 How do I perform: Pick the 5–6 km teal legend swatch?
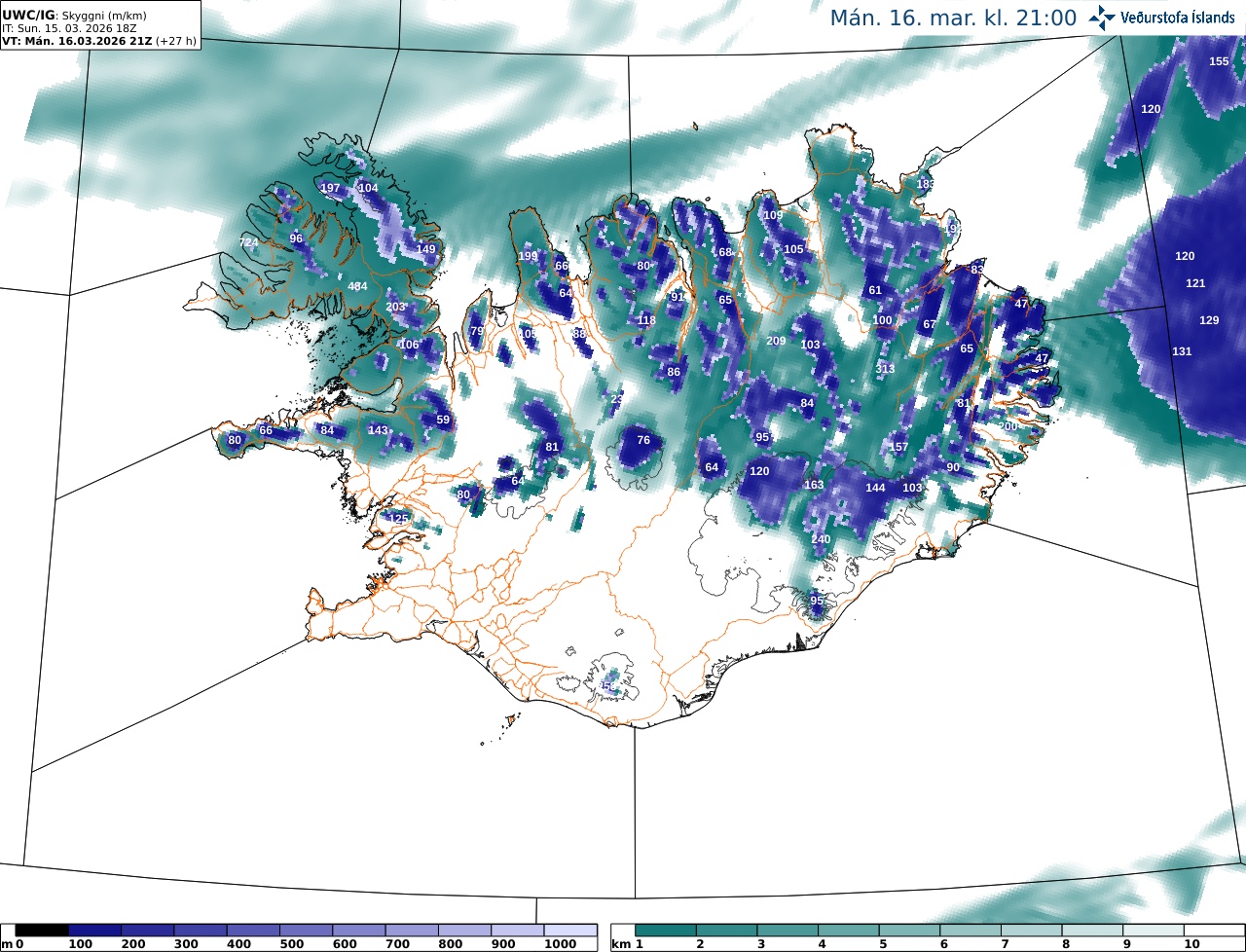tap(909, 931)
